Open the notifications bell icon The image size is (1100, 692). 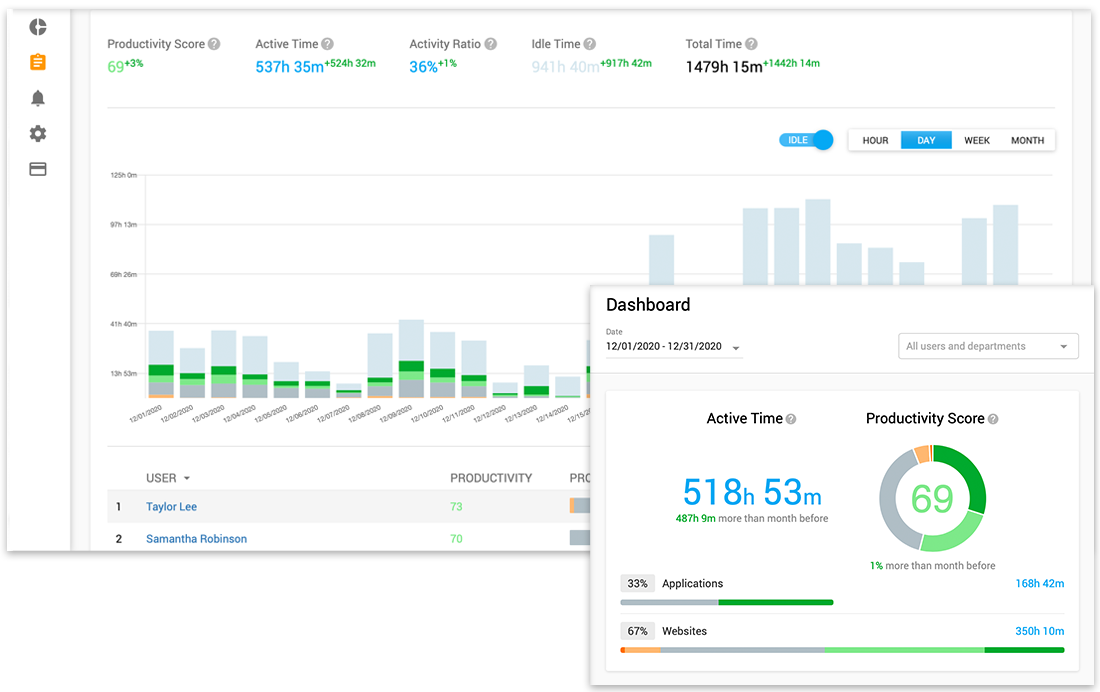point(38,98)
